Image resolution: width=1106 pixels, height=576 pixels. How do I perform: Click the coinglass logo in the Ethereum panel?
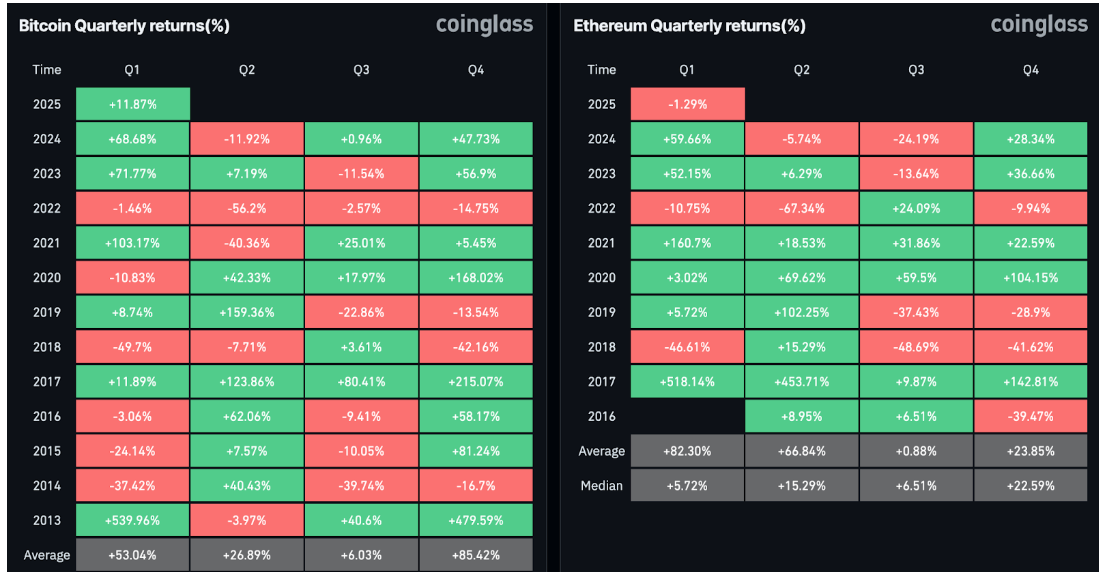[x=1039, y=25]
